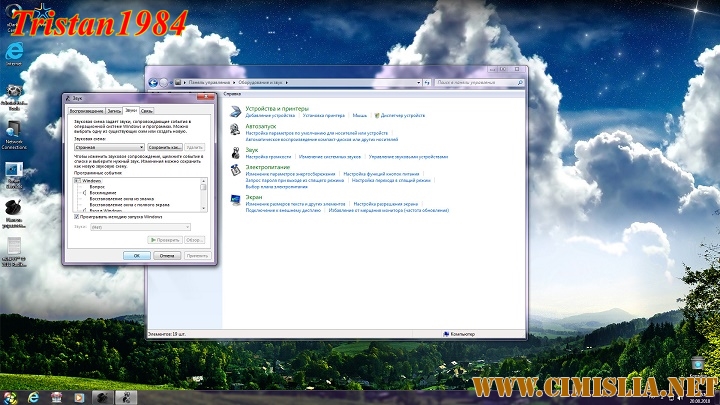Screen dimensions: 720x405
Task: Toggle the play Windows startup sound checkbox
Action: 78,216
